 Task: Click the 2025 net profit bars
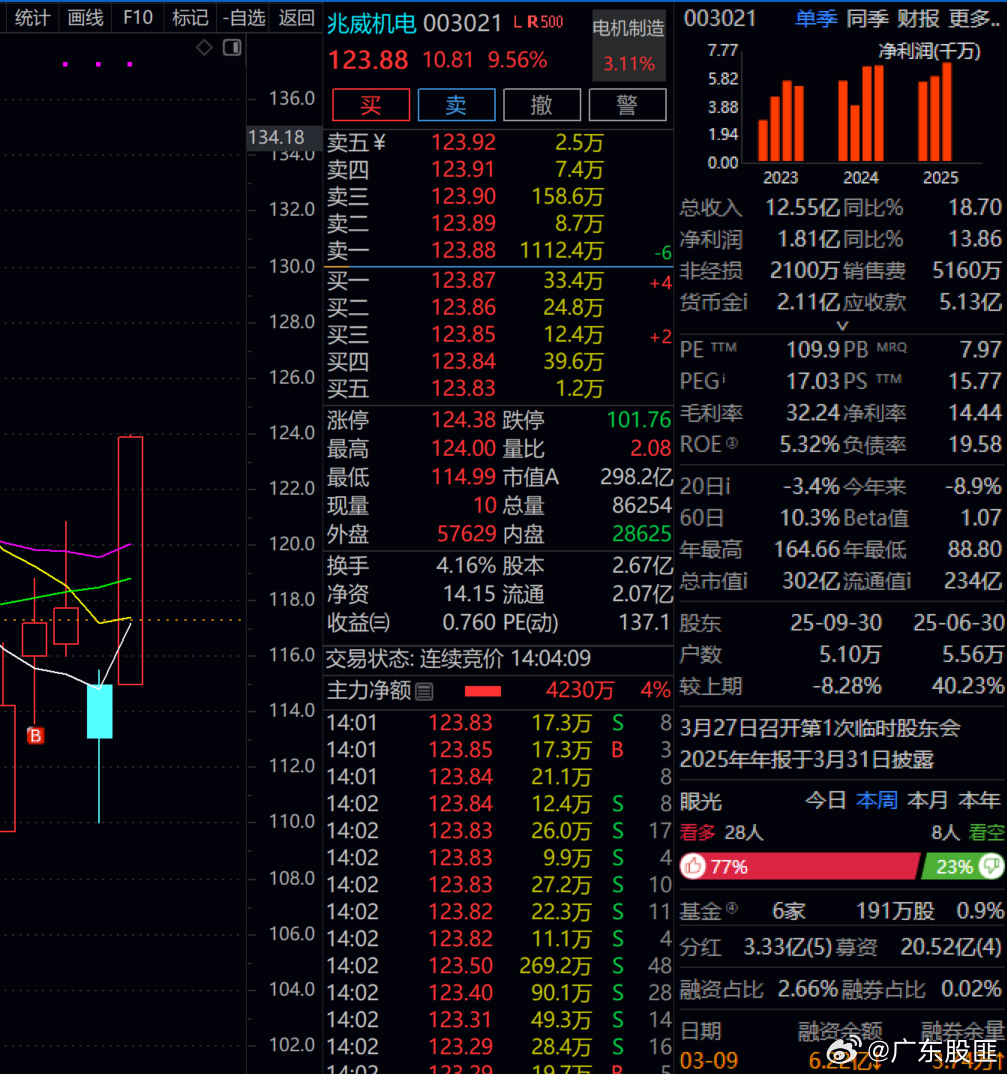coord(935,112)
